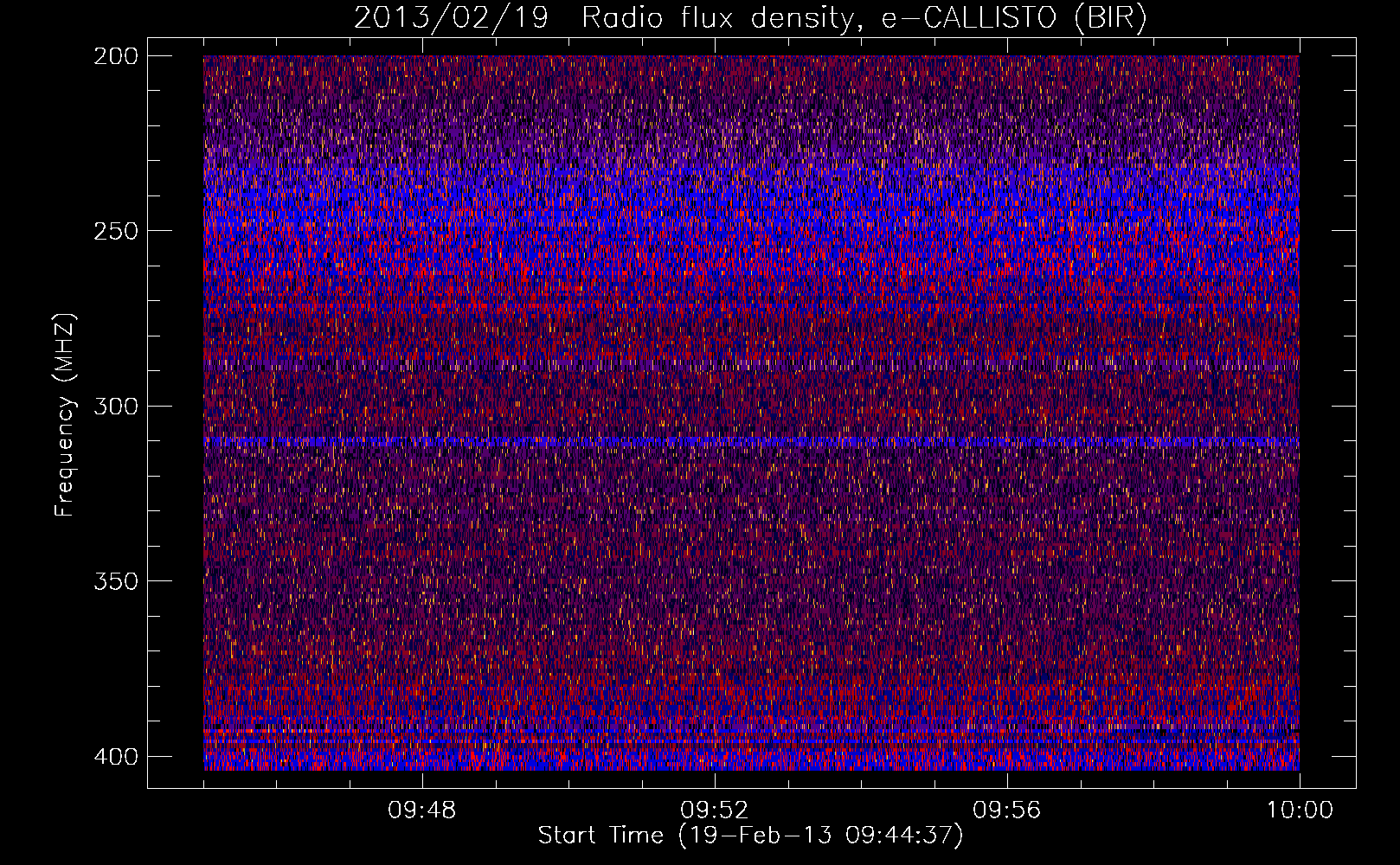
Task: Click the 400 frequency tick label
Action: [x=115, y=757]
